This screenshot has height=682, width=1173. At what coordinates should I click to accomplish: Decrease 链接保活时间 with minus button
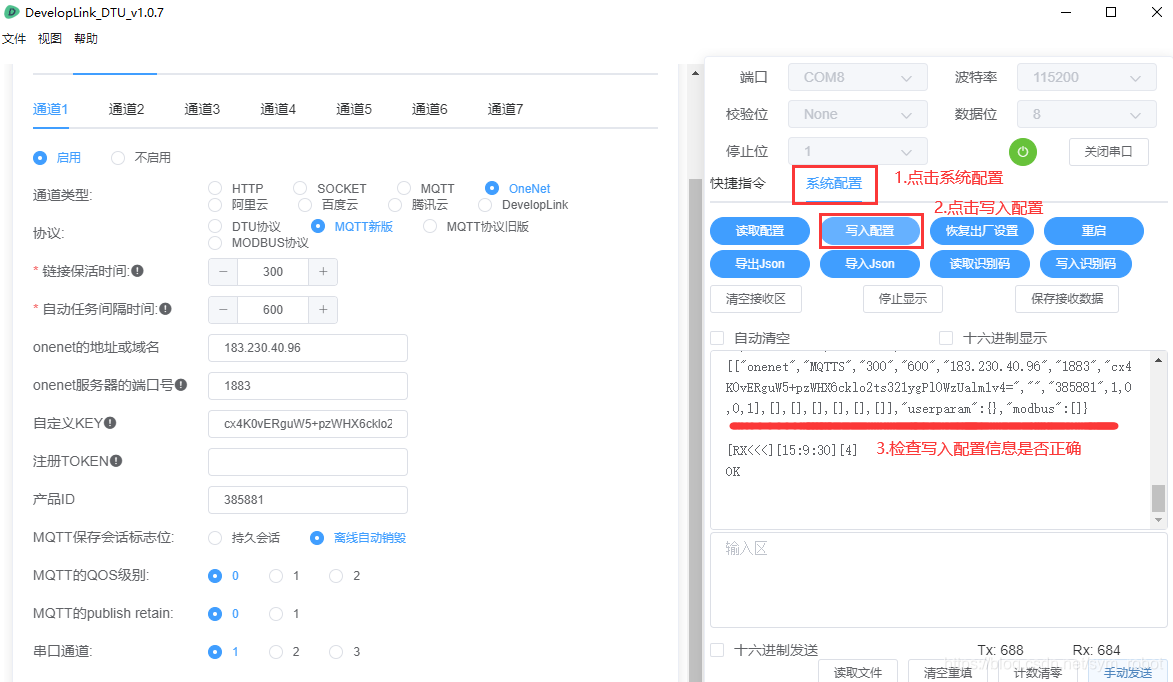[223, 271]
